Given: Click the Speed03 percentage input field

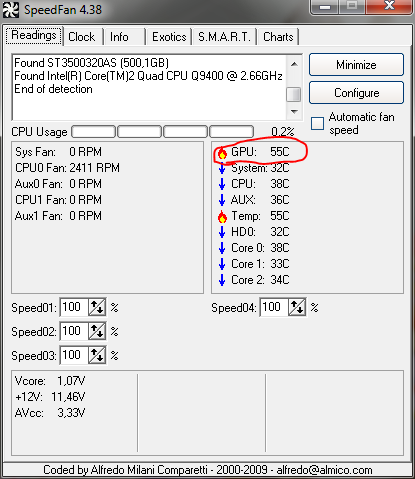Looking at the screenshot, I should (x=74, y=355).
